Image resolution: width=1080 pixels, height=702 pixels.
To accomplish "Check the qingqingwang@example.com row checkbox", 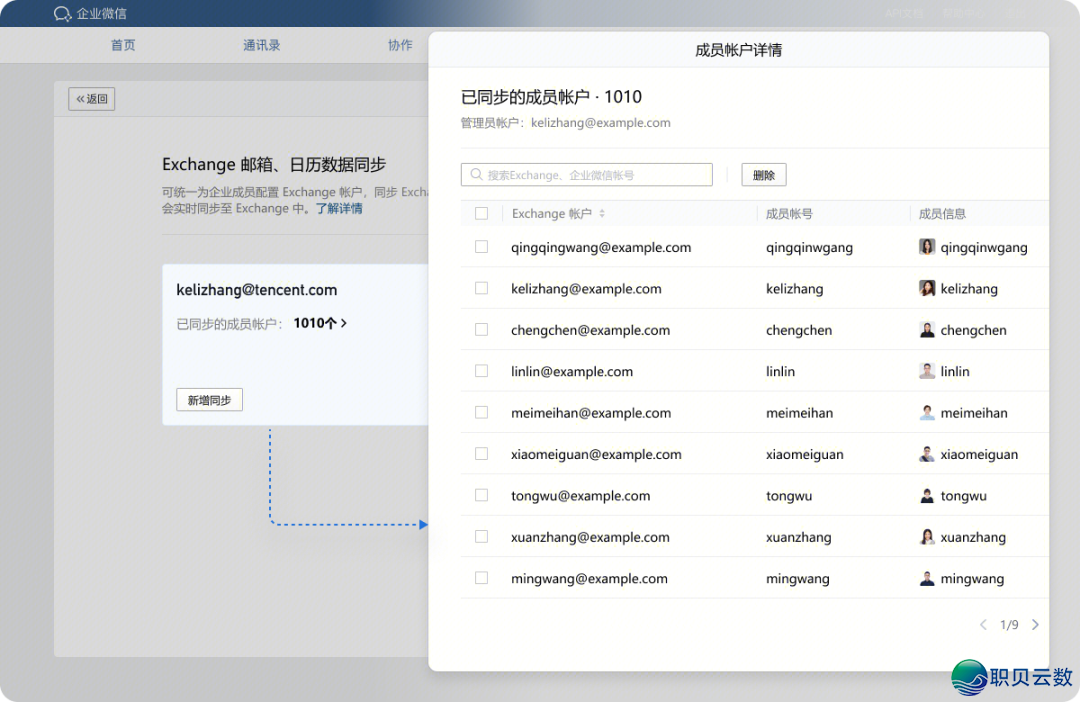I will pos(481,246).
